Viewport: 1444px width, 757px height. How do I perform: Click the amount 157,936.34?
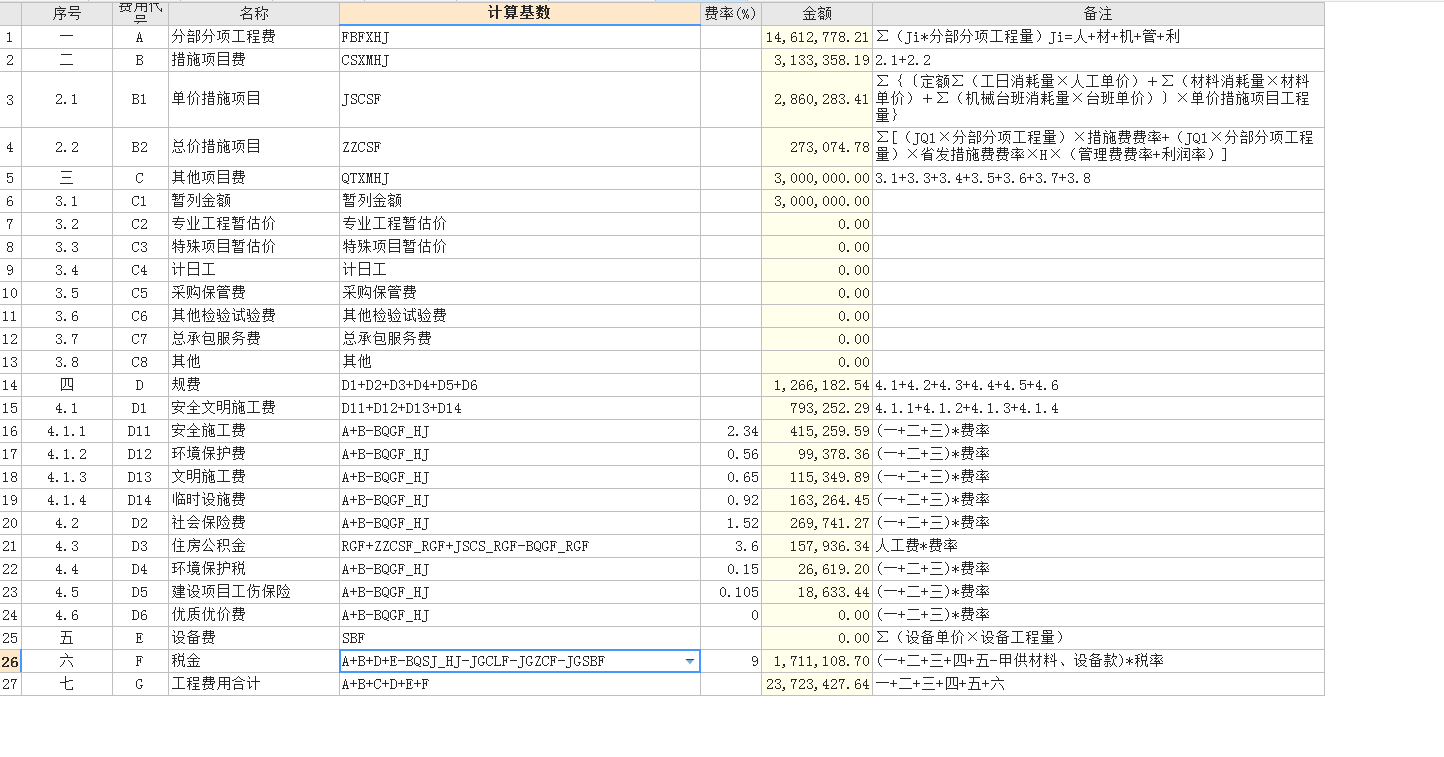(817, 546)
